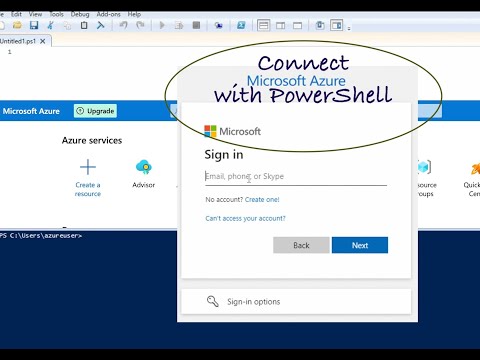Click the Create a resource plus icon

point(88,167)
